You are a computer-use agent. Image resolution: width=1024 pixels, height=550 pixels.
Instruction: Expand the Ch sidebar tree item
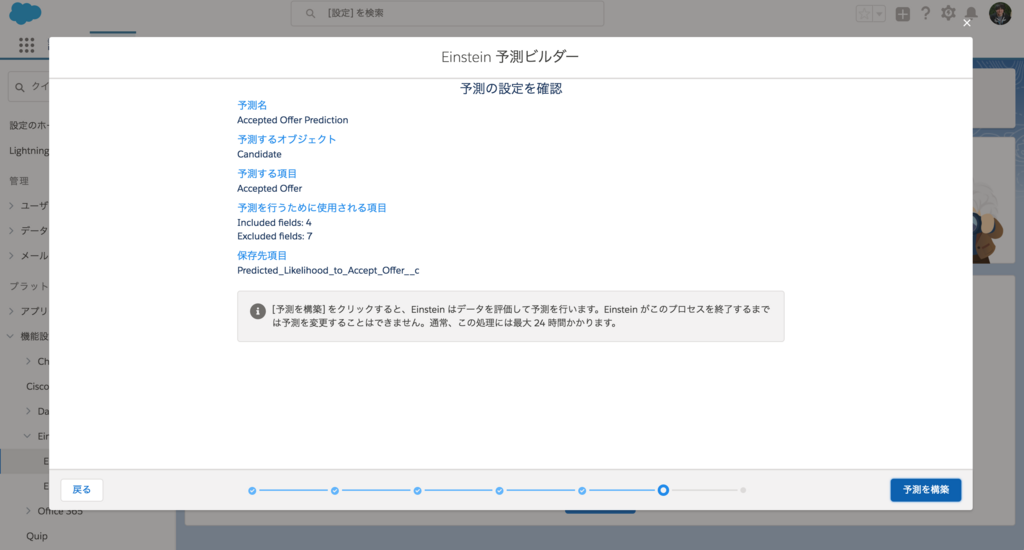28,361
